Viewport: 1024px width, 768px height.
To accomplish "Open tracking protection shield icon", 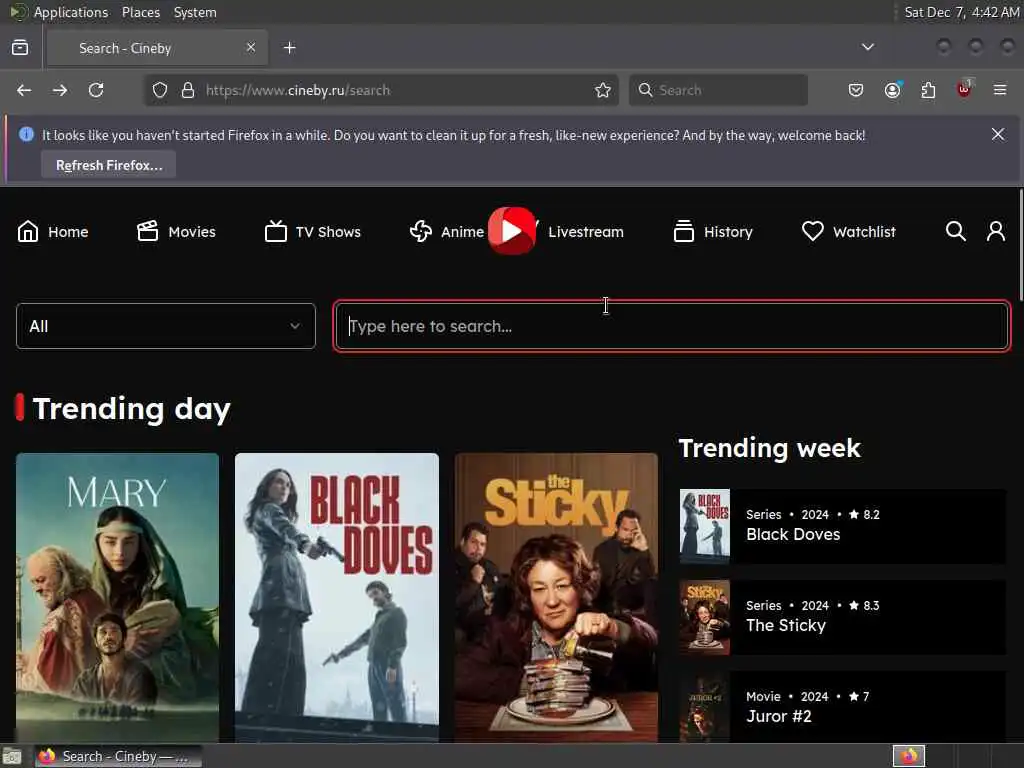I will point(160,90).
